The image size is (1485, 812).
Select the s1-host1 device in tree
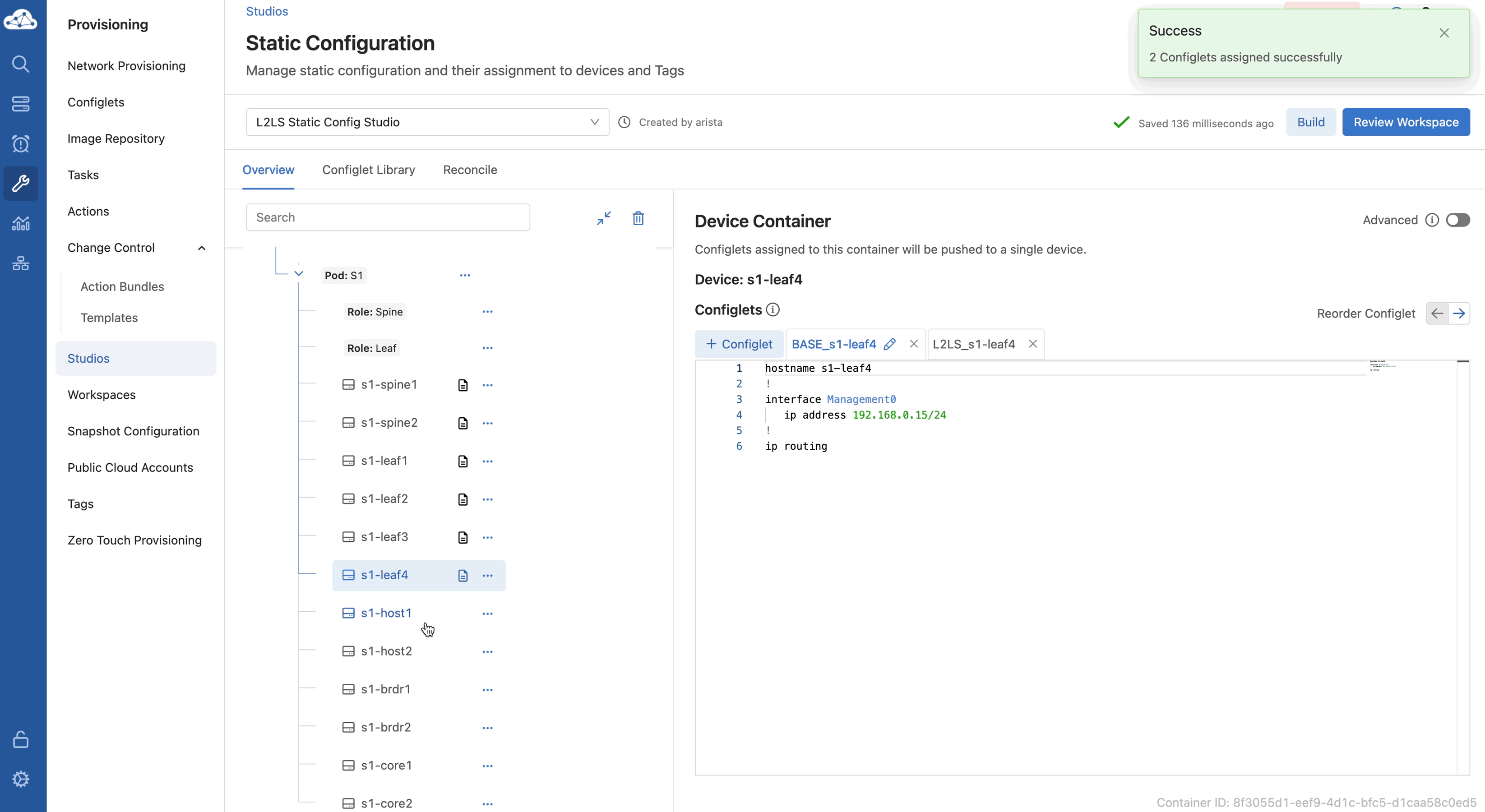[x=386, y=613]
